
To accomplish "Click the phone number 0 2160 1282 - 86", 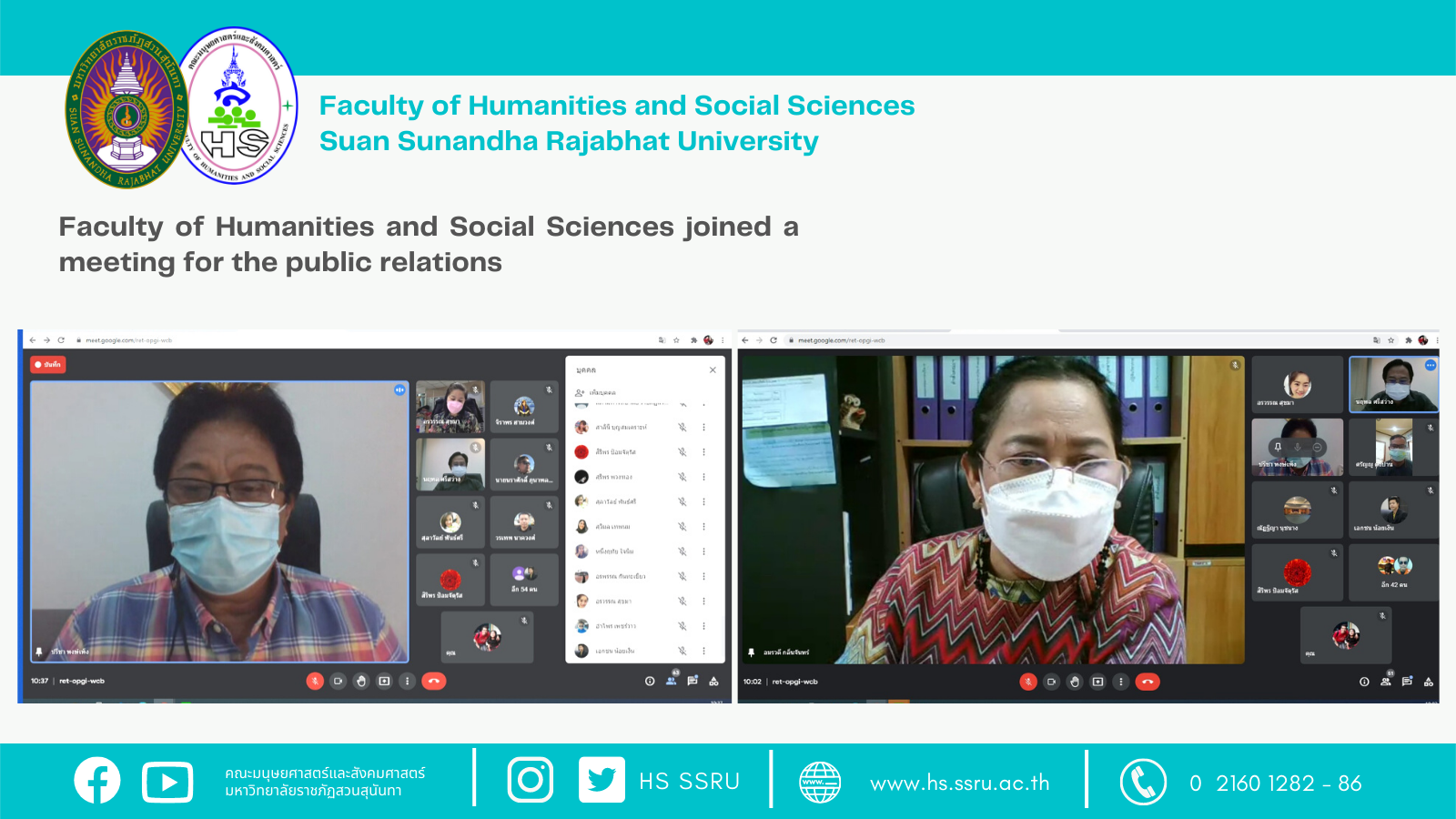I will 1276,784.
